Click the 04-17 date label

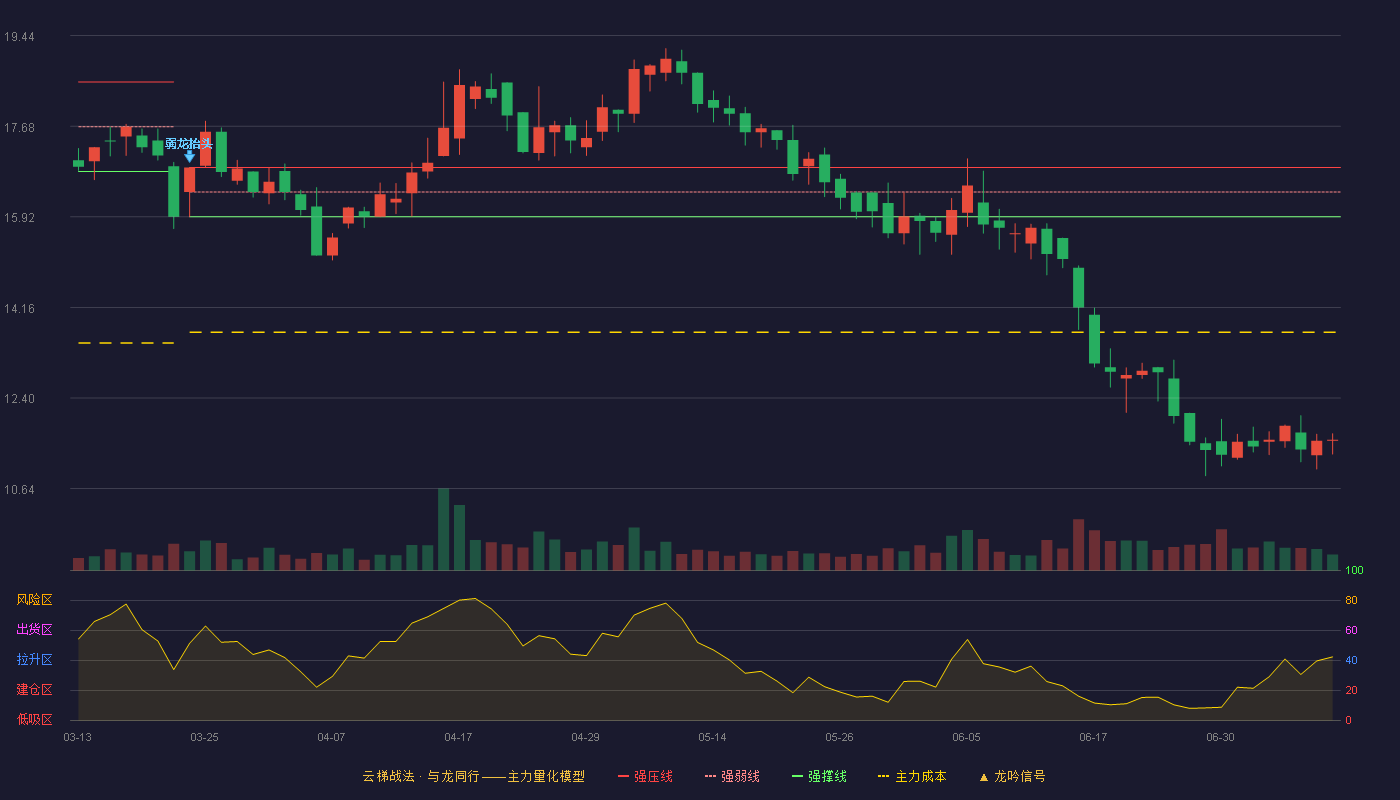[458, 737]
